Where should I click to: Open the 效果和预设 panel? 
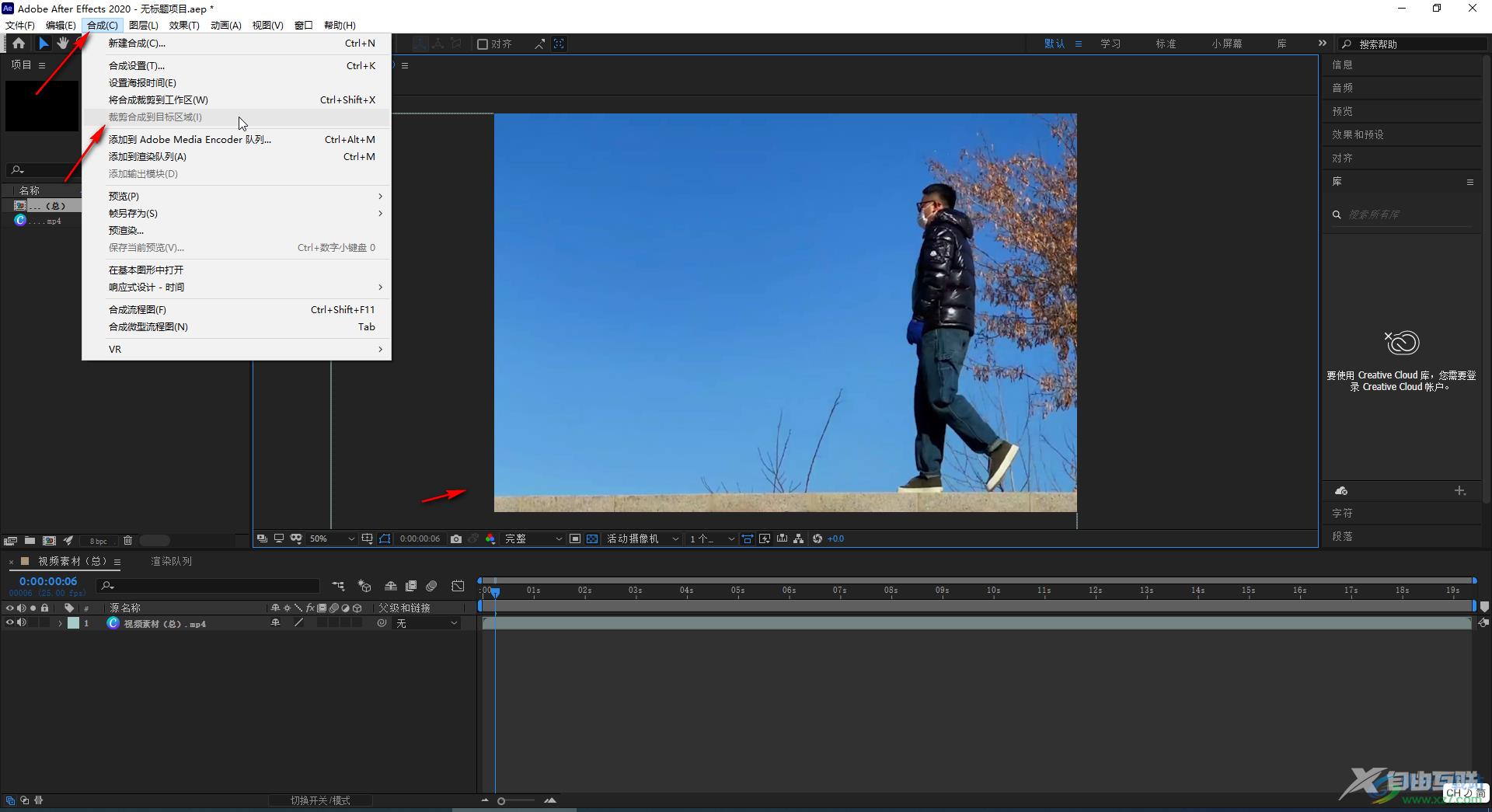(1358, 135)
